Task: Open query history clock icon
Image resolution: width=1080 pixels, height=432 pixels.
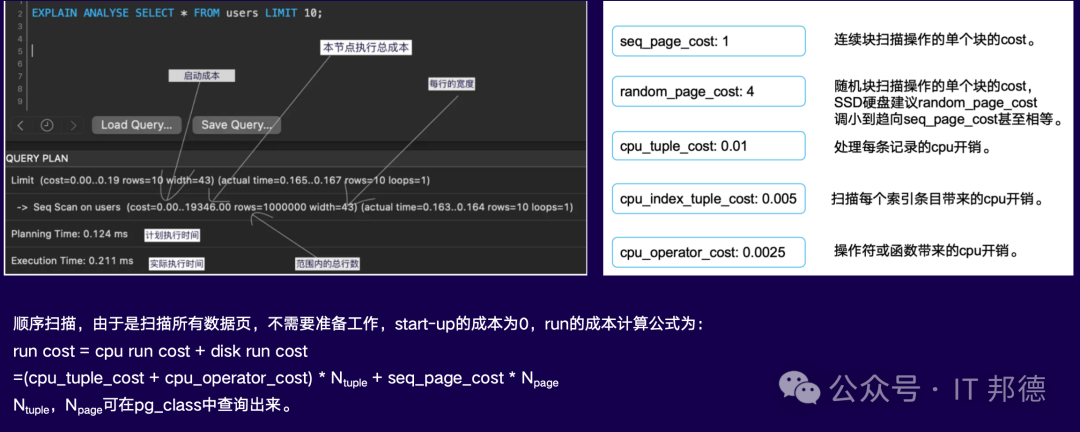Action: coord(47,125)
